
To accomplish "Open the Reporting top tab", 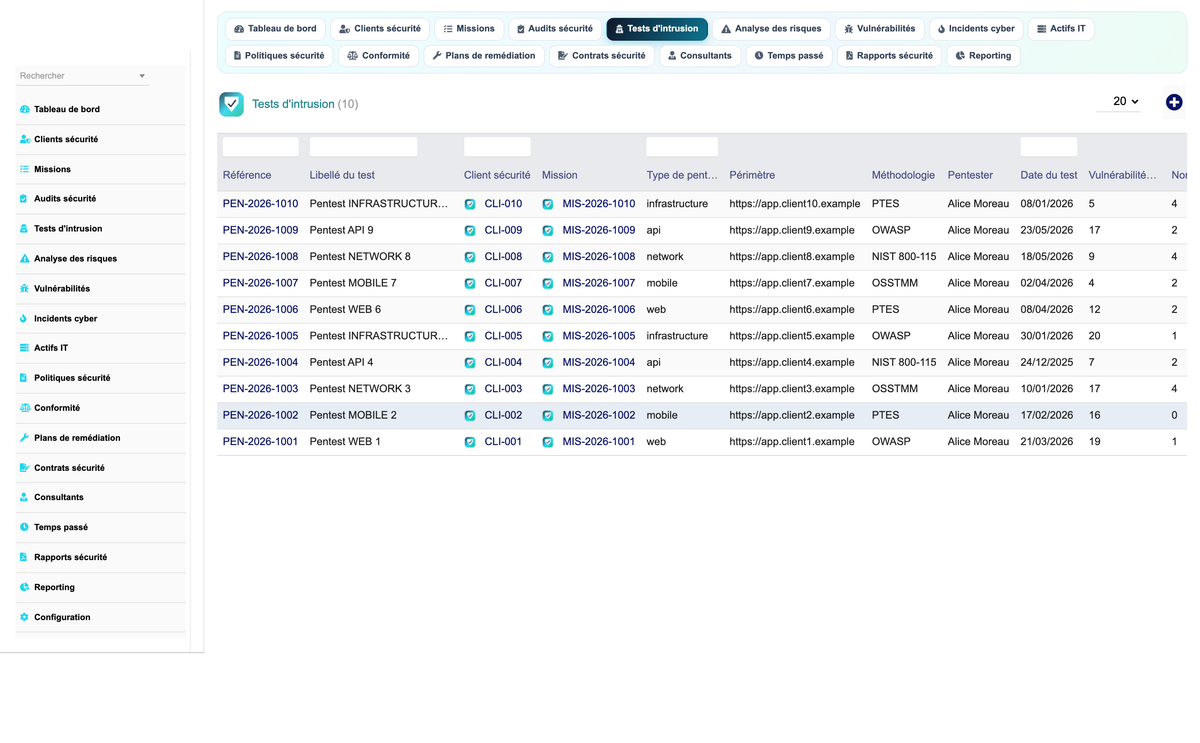I will [983, 56].
